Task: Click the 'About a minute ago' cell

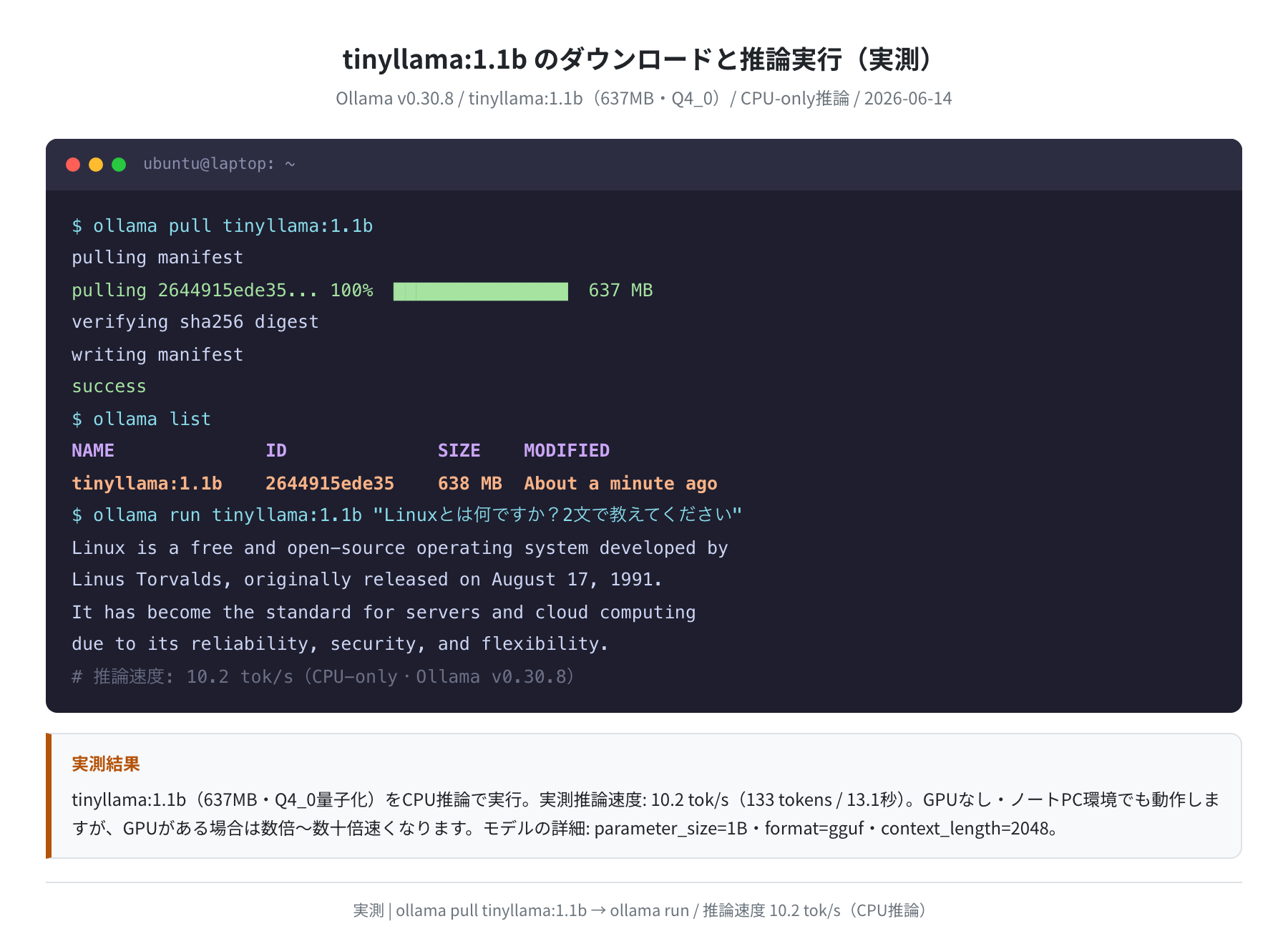Action: 621,484
